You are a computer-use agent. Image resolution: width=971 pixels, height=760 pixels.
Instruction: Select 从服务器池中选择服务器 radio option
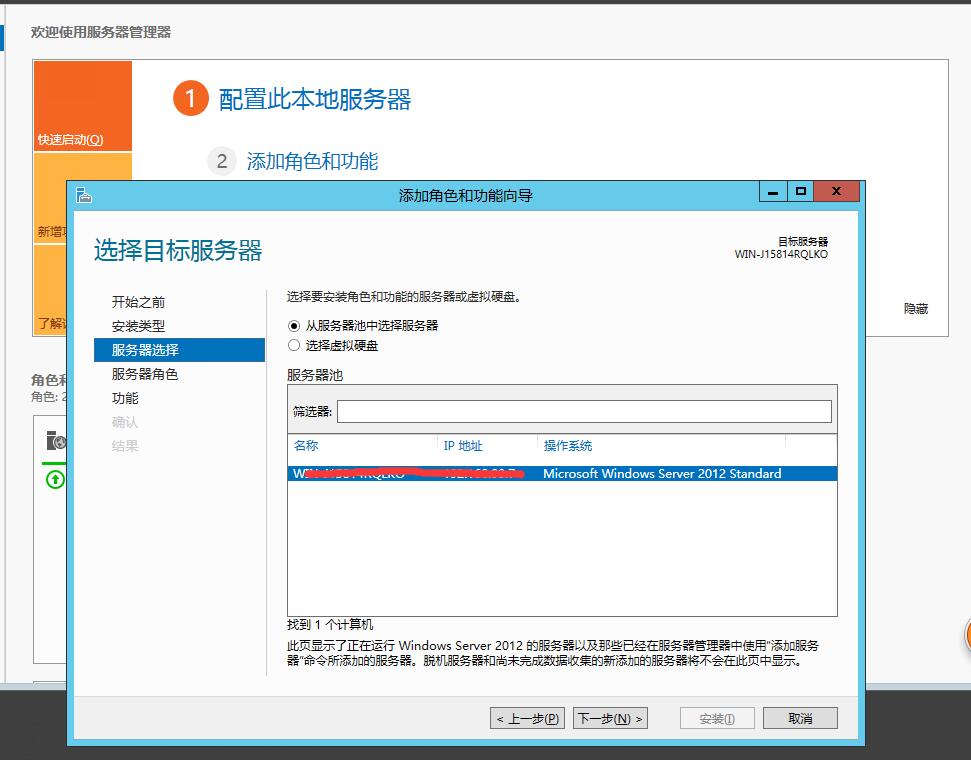pos(294,325)
